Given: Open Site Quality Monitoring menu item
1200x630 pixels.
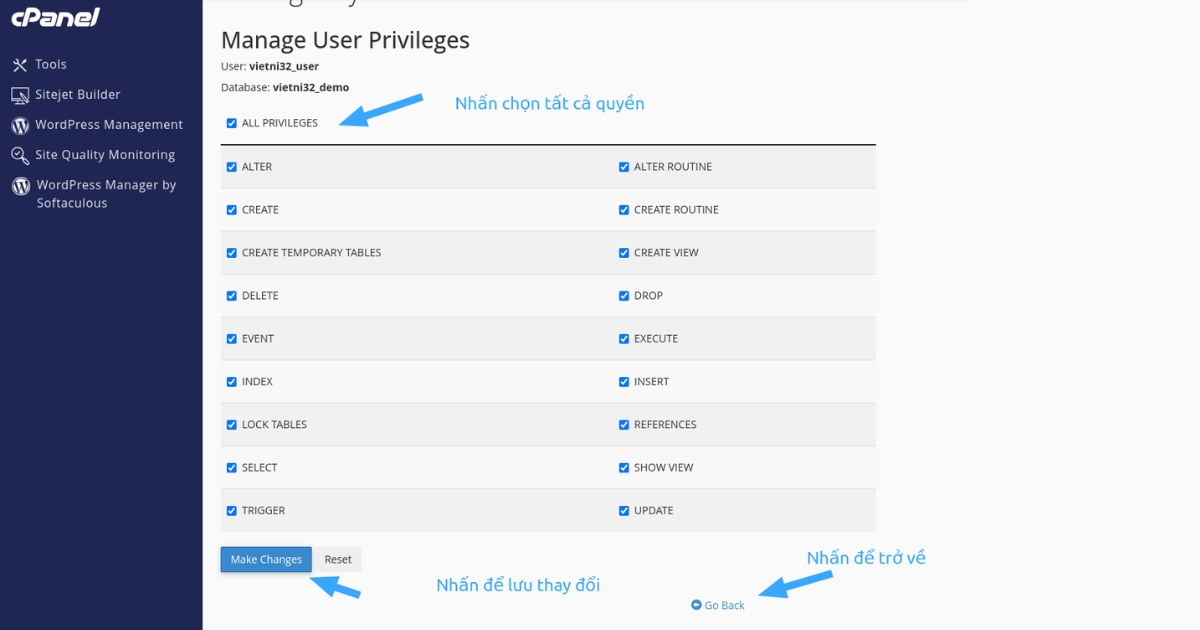Looking at the screenshot, I should click(105, 155).
